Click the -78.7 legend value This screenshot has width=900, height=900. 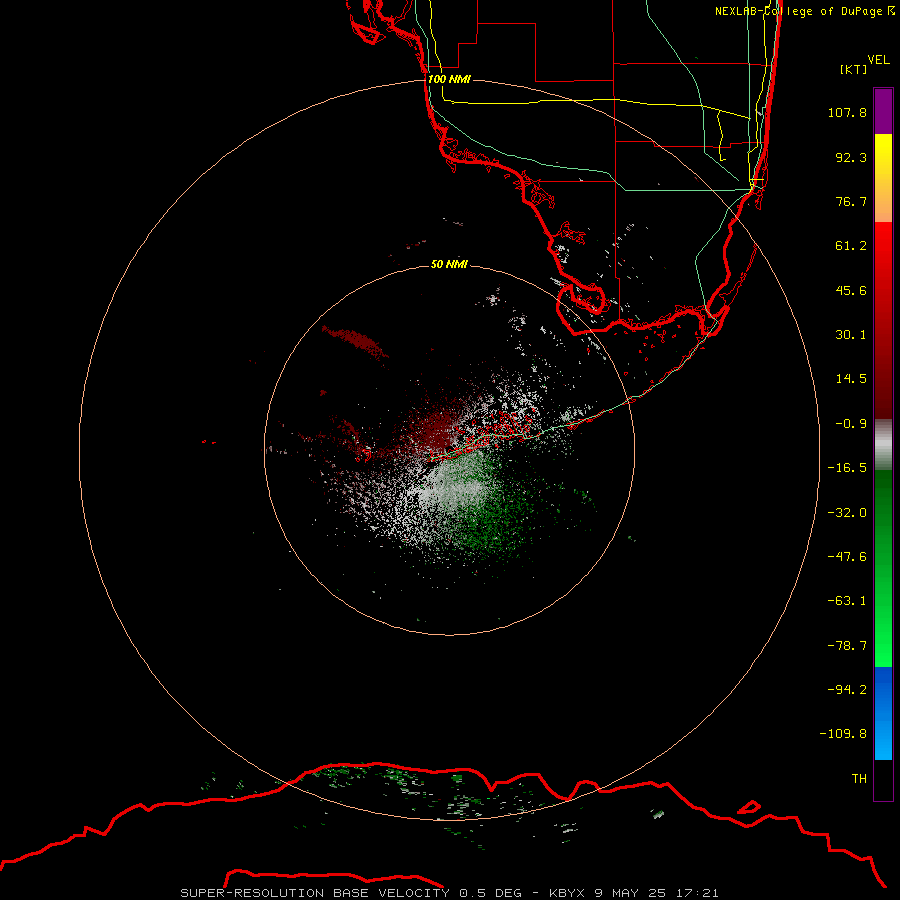click(847, 646)
